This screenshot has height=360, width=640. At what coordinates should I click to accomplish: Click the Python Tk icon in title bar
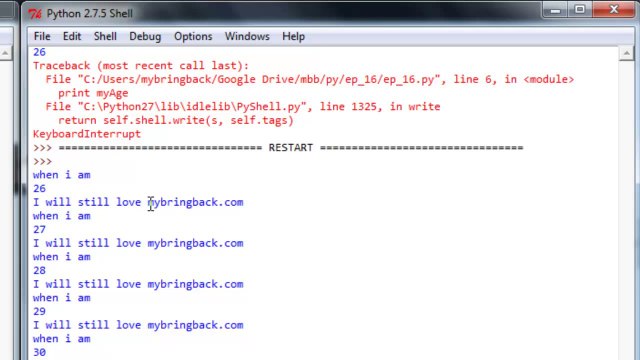(35, 14)
